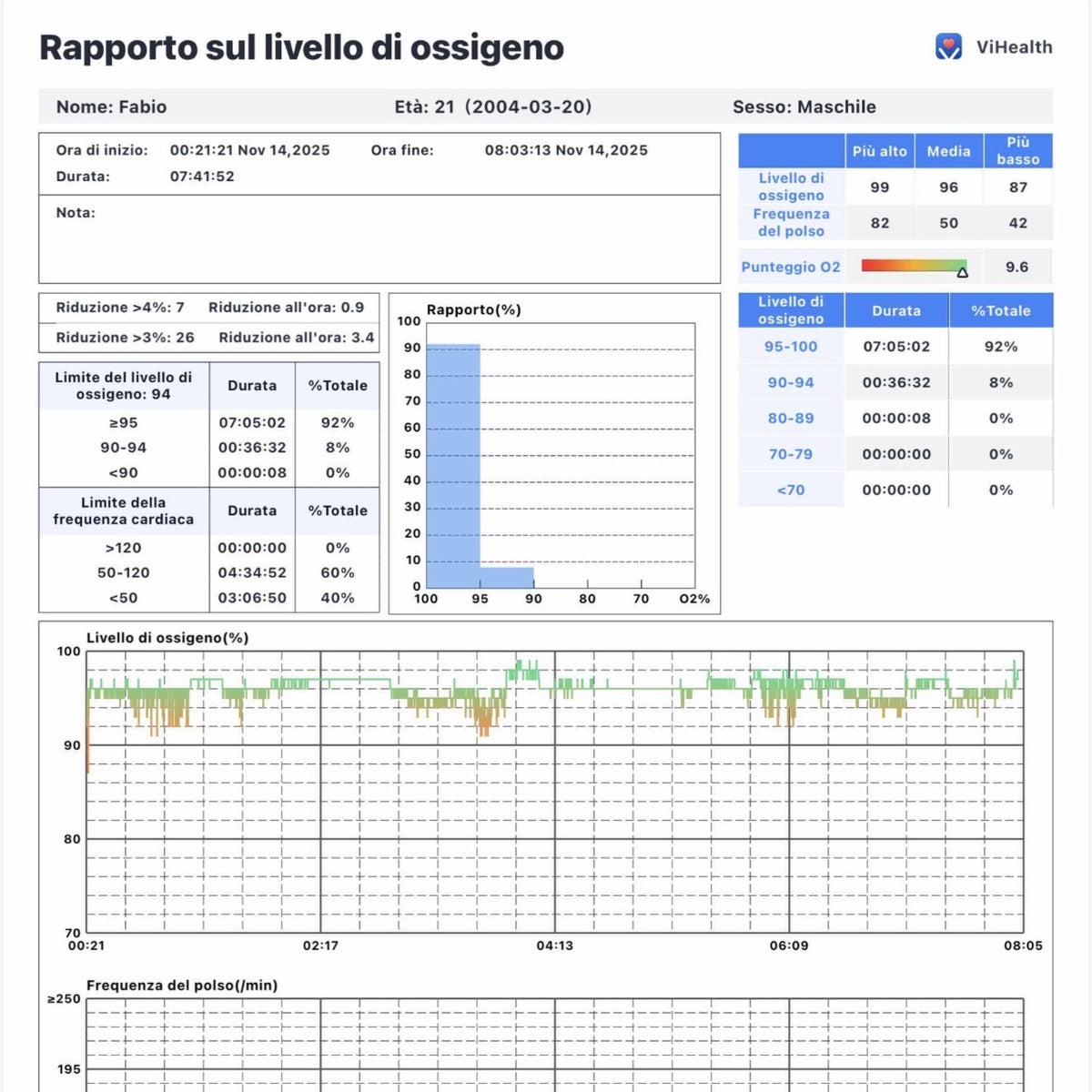Click the report title 'Rapporto sul livello di ossigeno'

(x=301, y=47)
